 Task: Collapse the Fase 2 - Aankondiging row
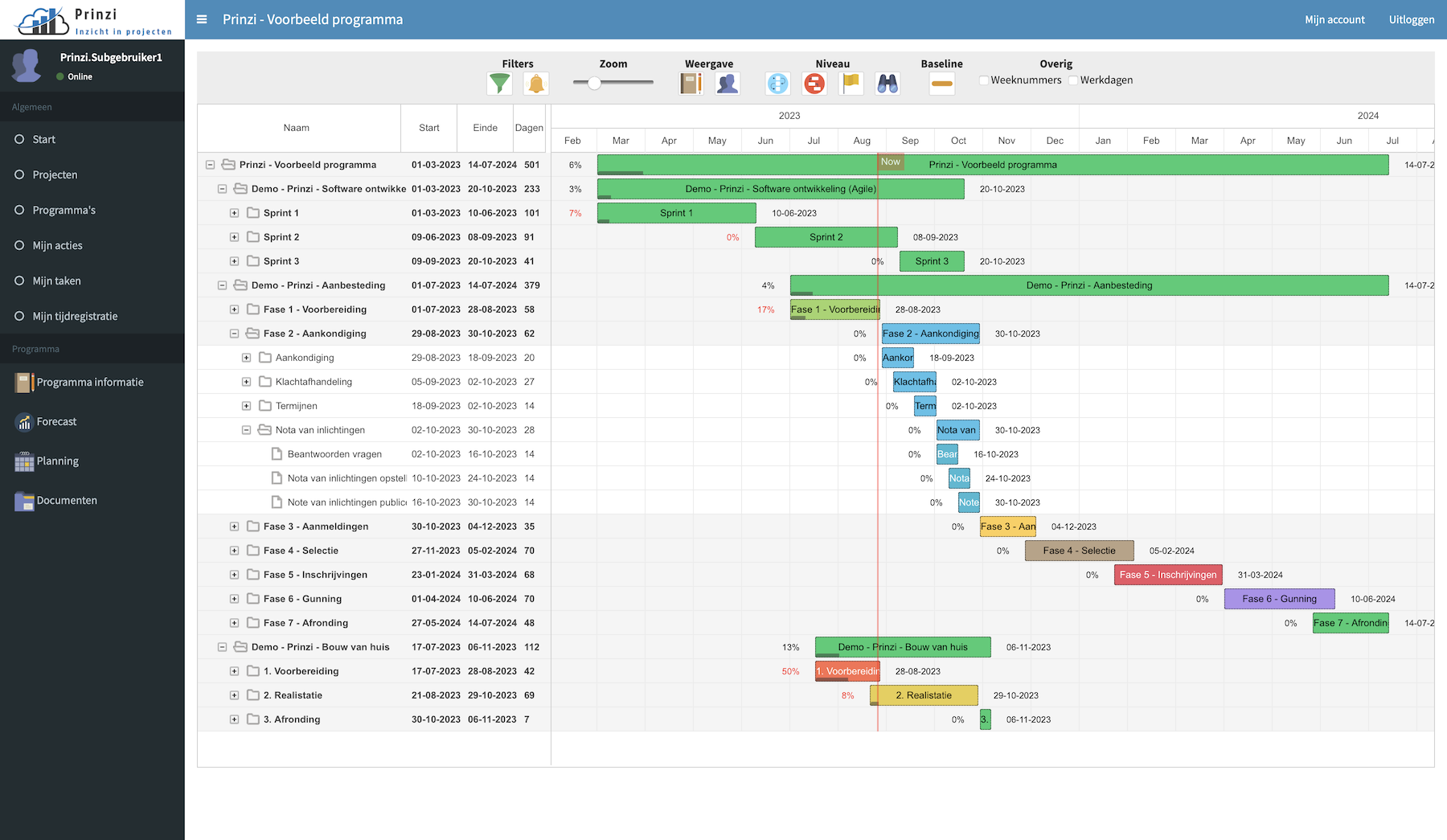pyautogui.click(x=234, y=334)
